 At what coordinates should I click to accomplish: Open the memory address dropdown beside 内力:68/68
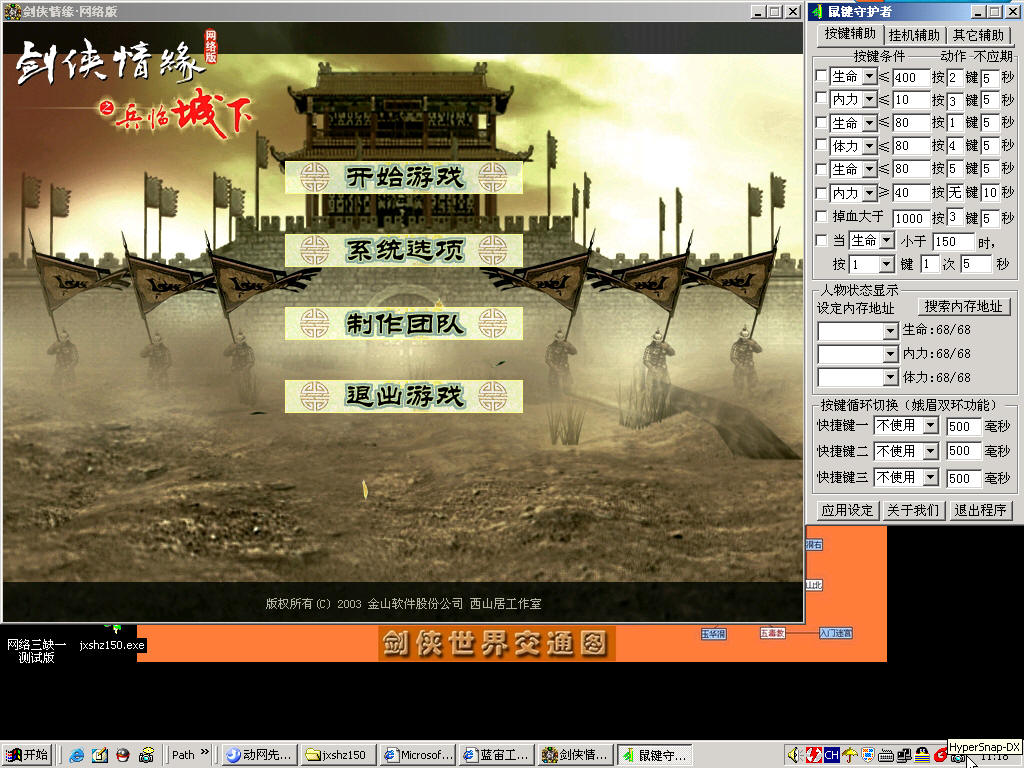click(890, 355)
